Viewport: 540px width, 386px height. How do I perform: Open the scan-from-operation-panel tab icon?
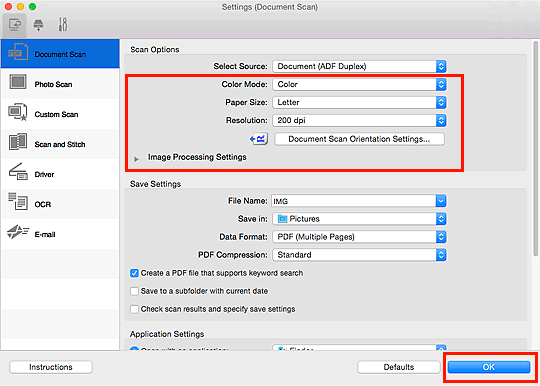38,25
